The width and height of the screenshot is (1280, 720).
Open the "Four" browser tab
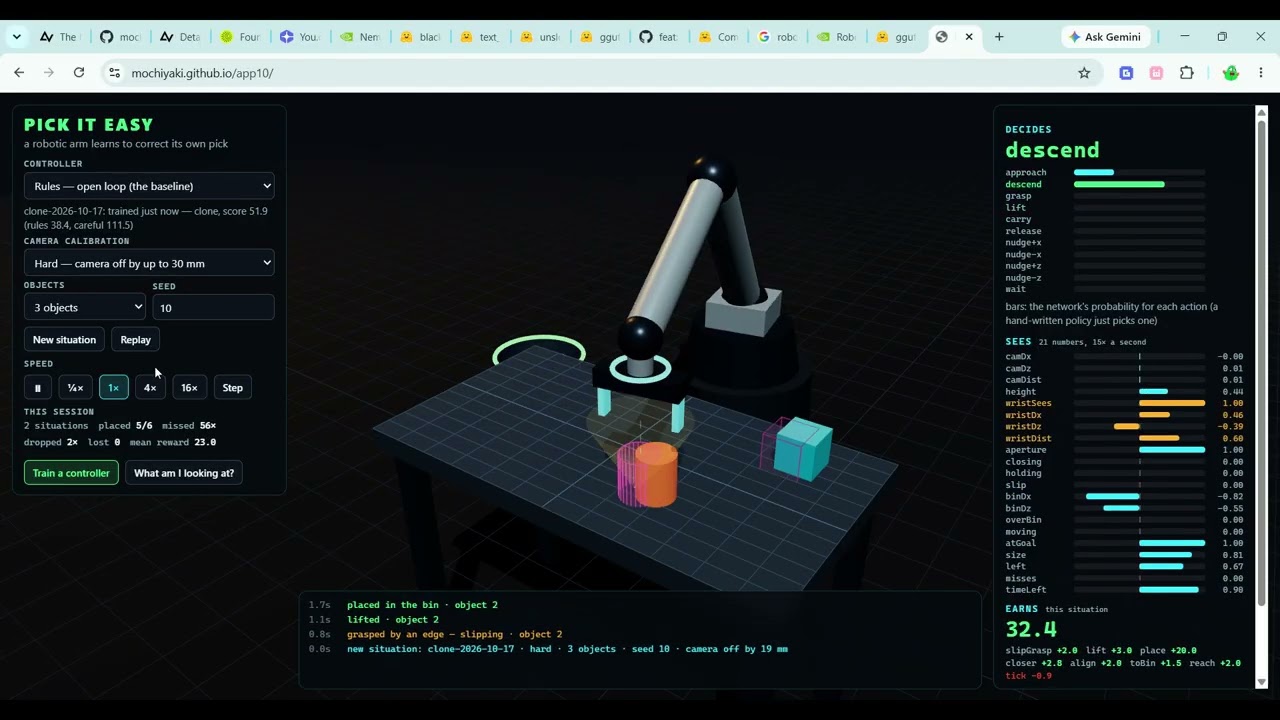pos(240,37)
